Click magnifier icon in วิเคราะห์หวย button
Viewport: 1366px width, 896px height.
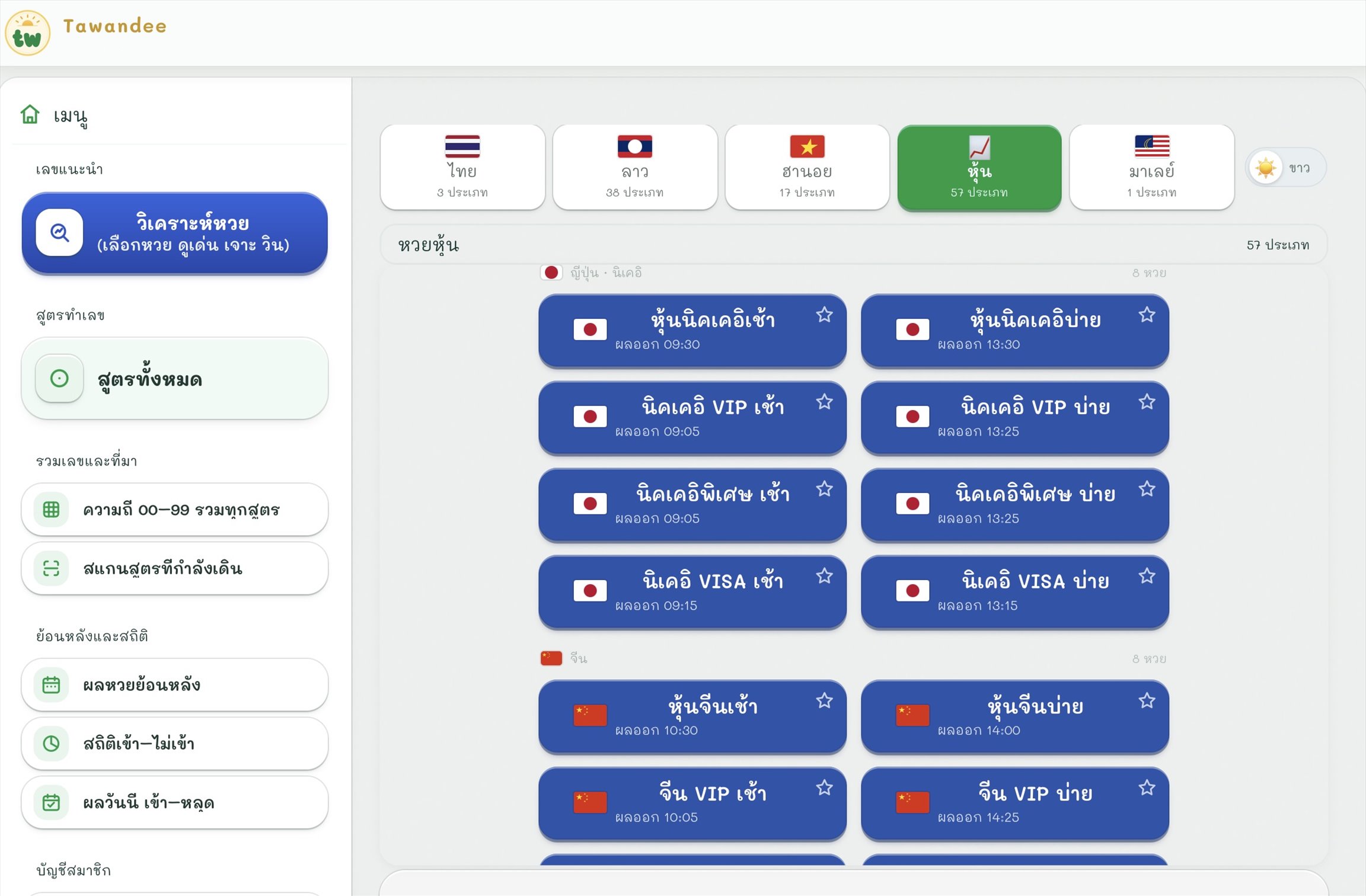coord(59,233)
